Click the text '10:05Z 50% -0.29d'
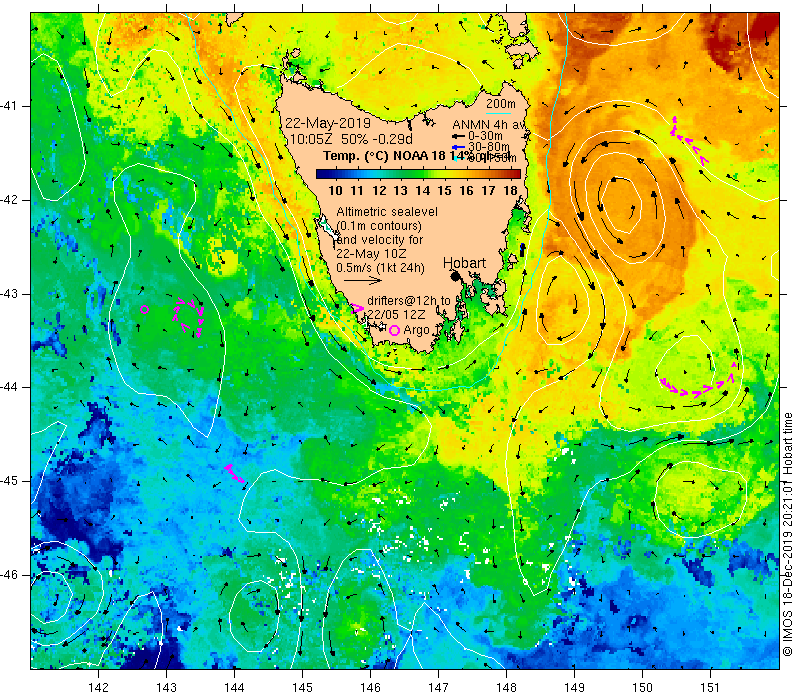Screen dimensions: 800x700 (351, 139)
